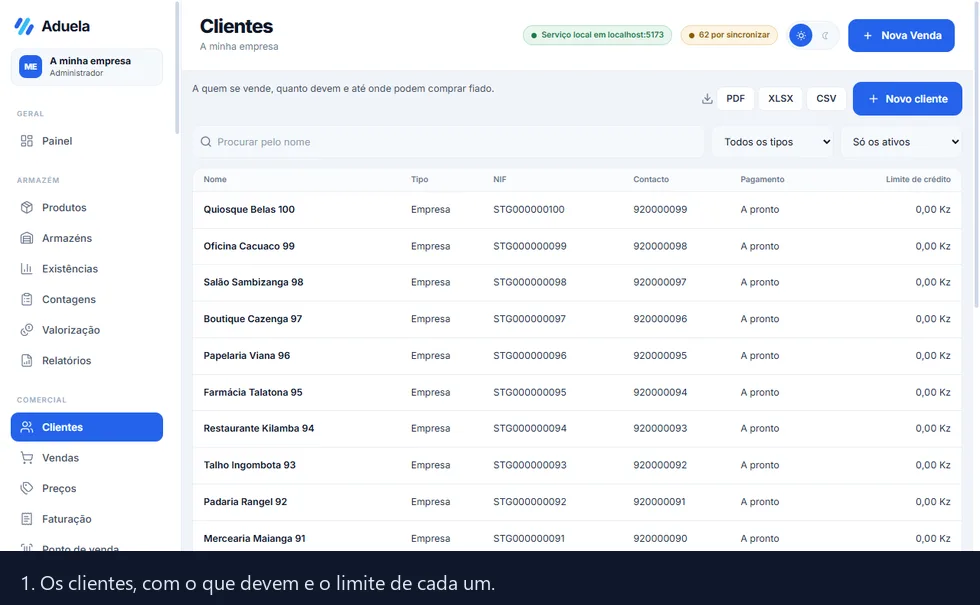This screenshot has width=980, height=605.
Task: Open Contagens menu item
Action: pos(87,299)
